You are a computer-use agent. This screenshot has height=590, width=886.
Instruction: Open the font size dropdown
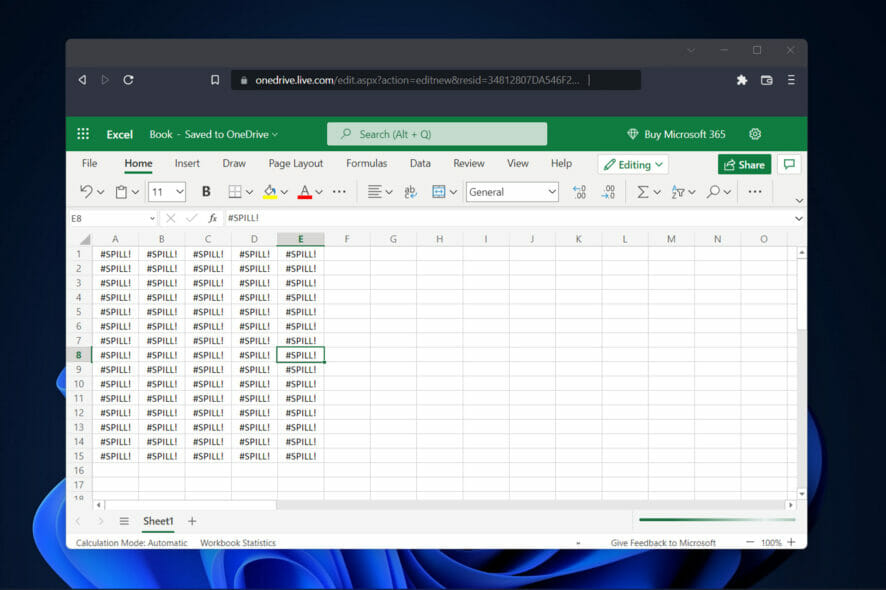click(180, 192)
